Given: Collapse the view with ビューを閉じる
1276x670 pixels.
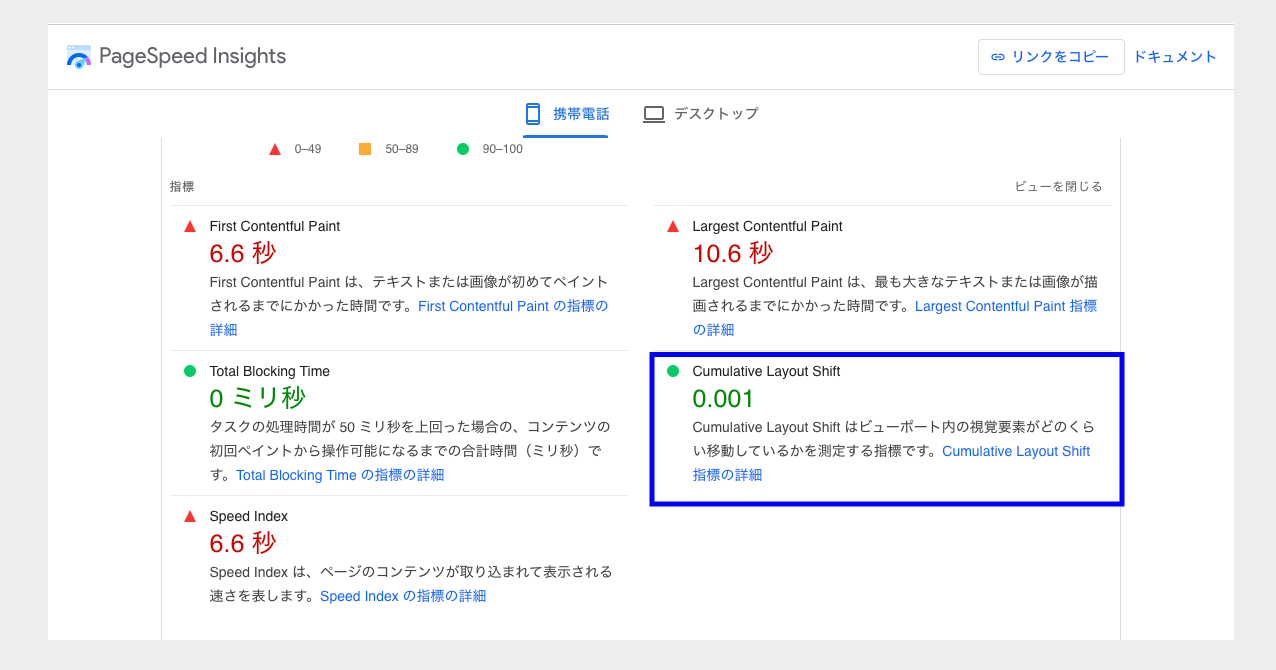Looking at the screenshot, I should (x=1058, y=187).
